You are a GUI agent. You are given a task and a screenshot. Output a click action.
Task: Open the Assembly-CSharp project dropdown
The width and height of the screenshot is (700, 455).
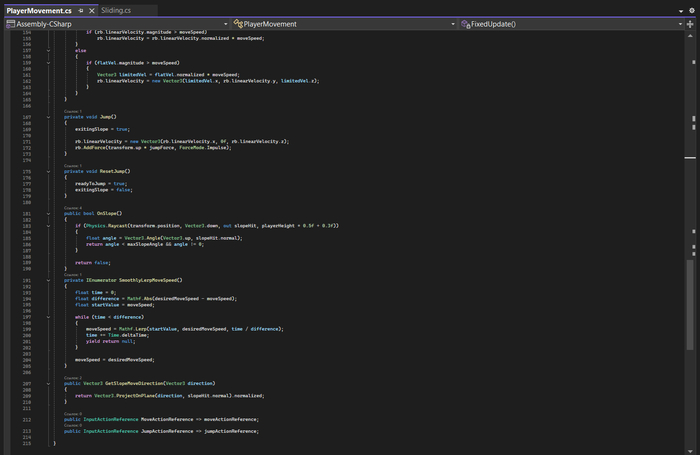tap(115, 23)
